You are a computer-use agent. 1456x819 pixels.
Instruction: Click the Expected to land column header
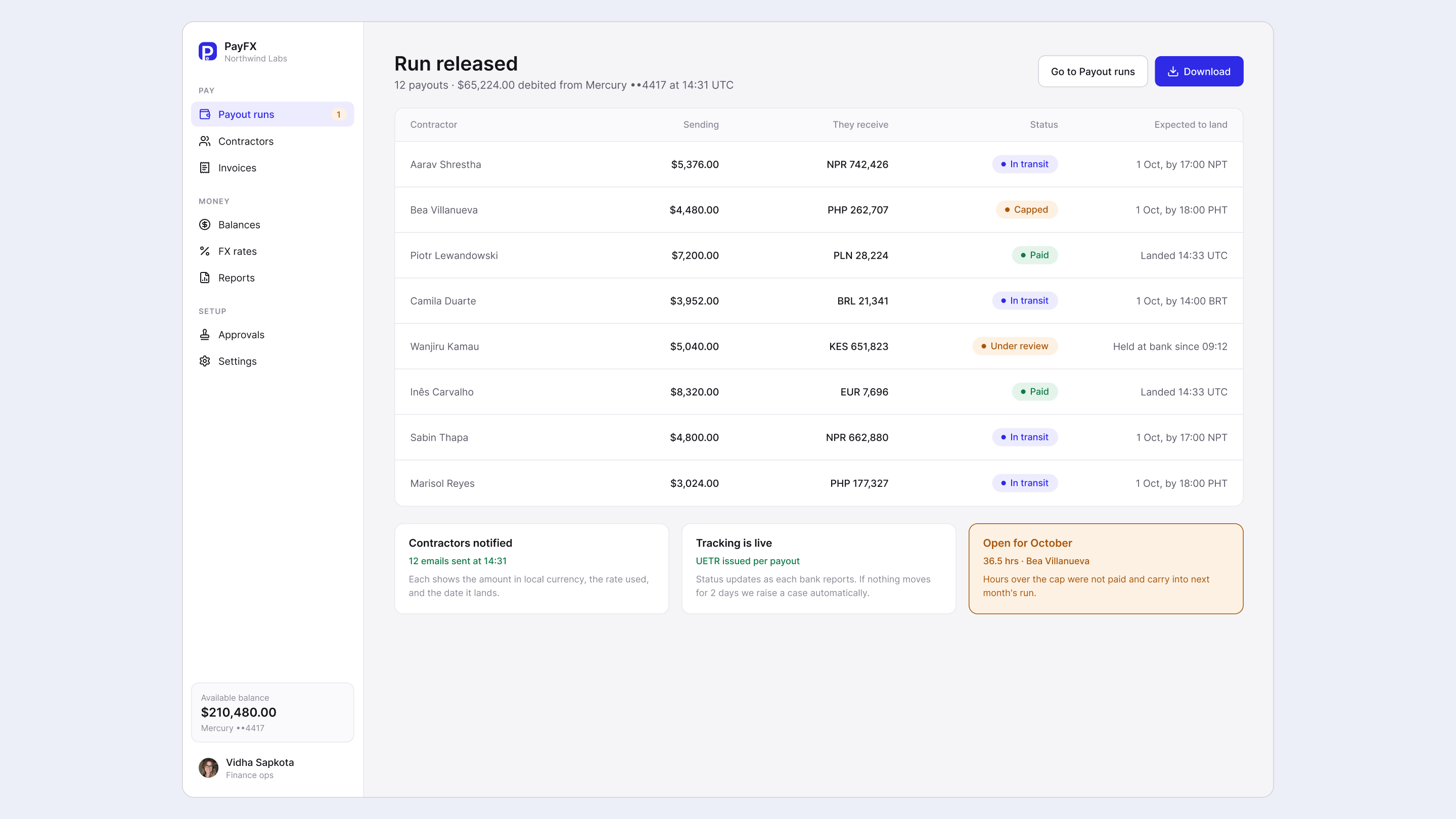(1191, 124)
